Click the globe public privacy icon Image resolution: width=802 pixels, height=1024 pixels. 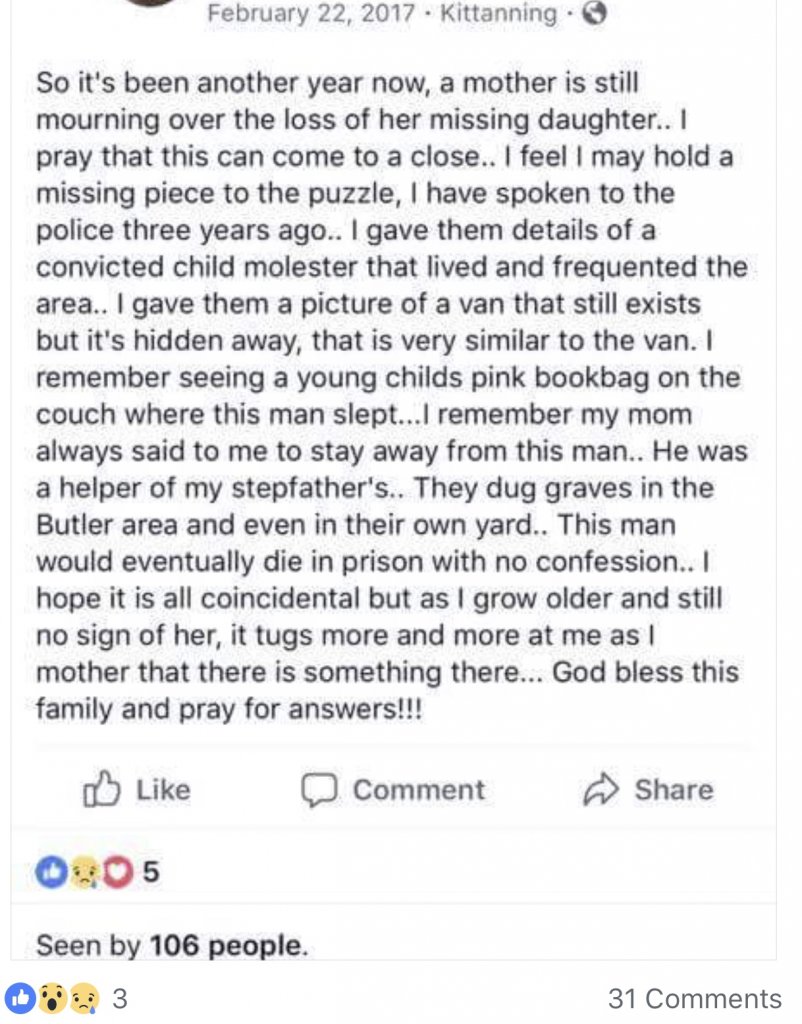[595, 14]
